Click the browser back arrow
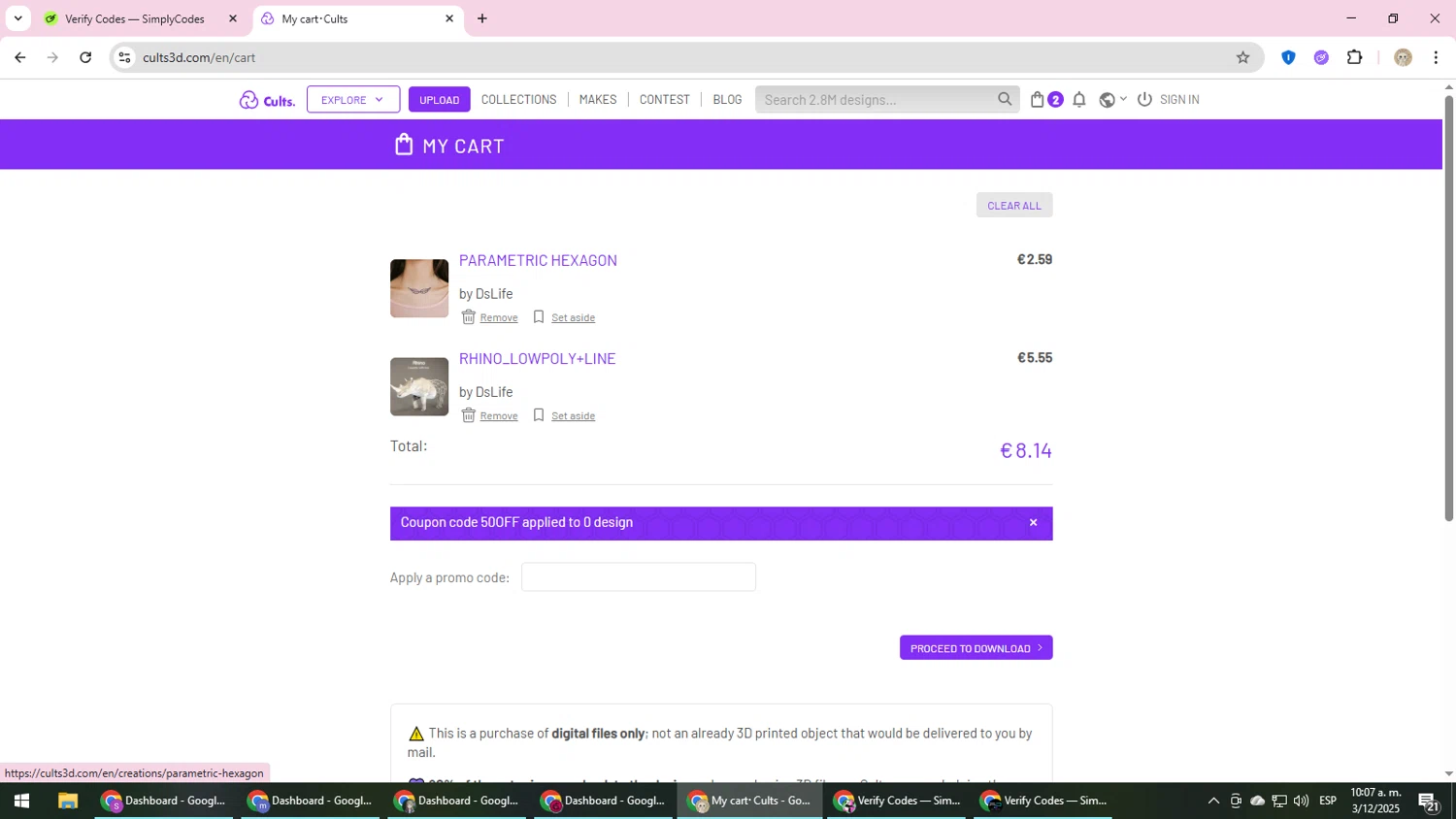The width and height of the screenshot is (1456, 819). 19,57
